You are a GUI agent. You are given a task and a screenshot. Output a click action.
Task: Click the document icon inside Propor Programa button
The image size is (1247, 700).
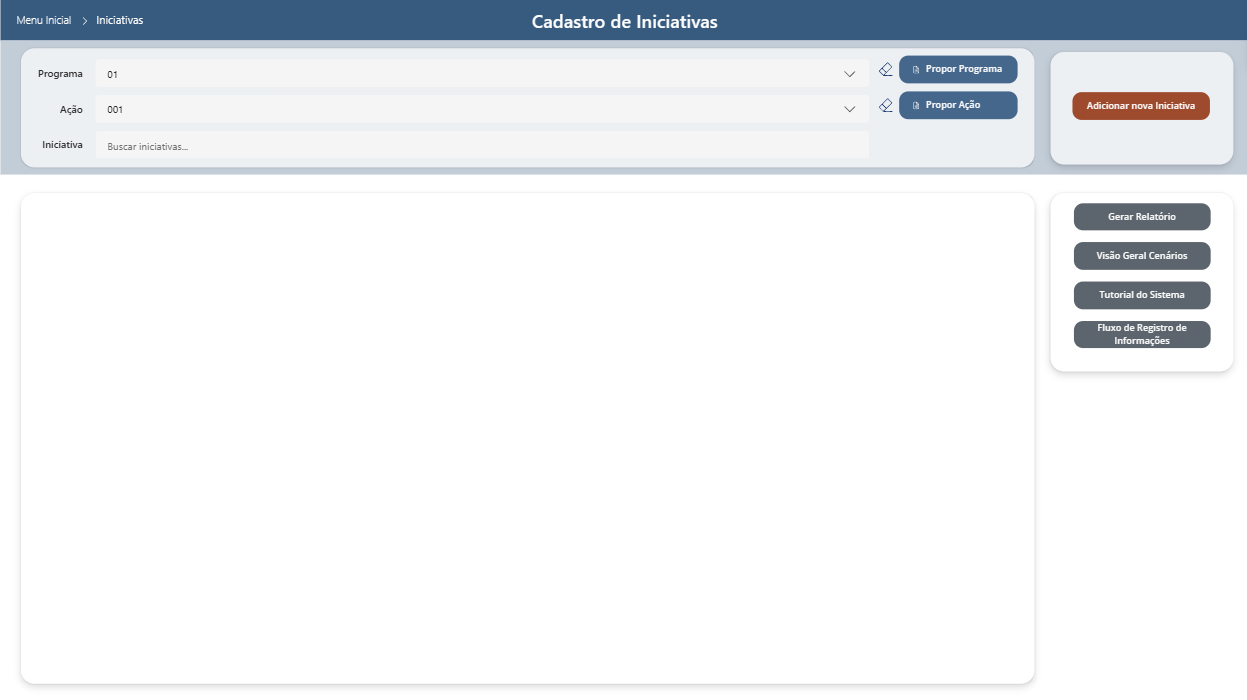point(915,69)
